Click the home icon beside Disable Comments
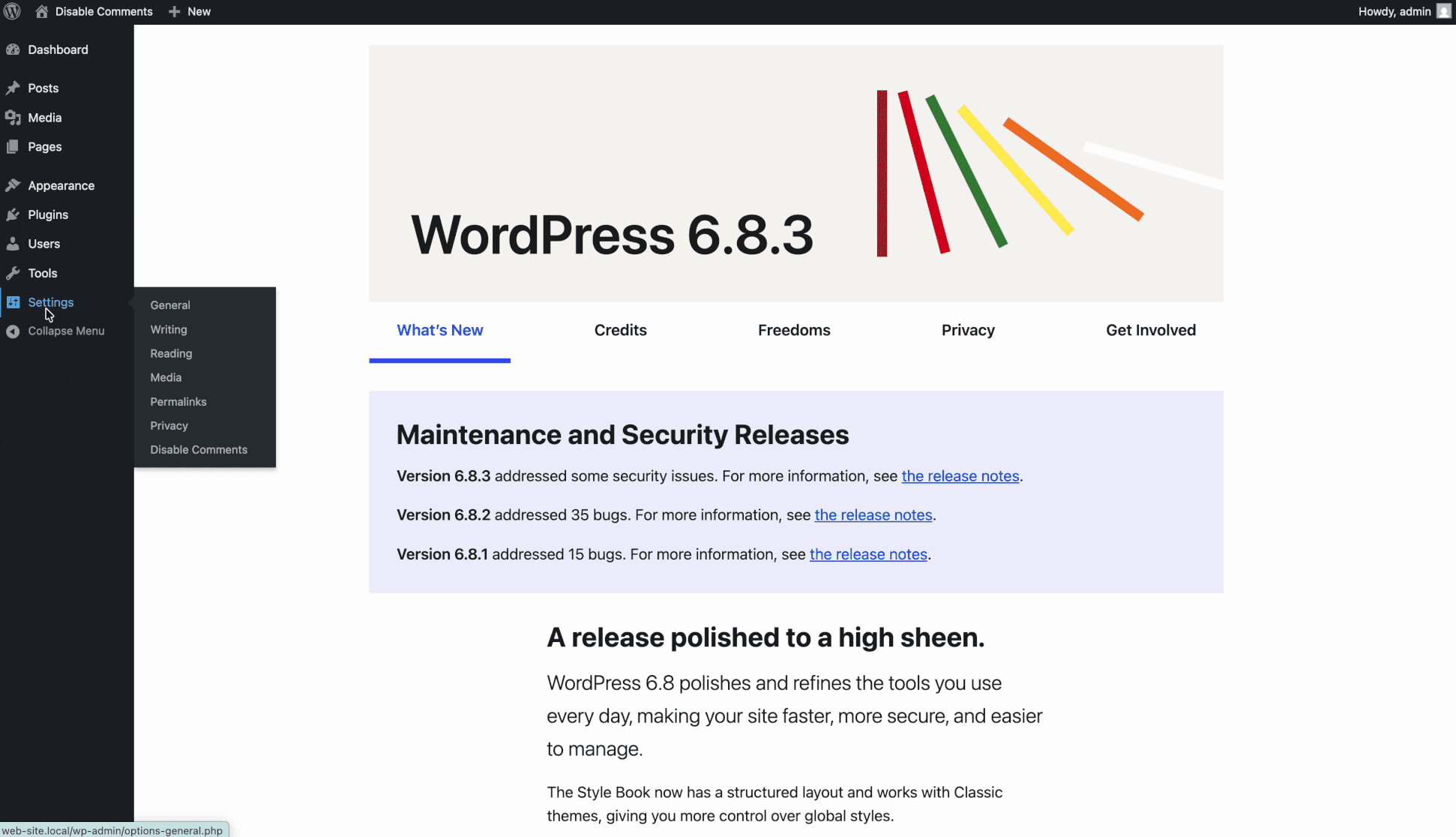 [42, 11]
